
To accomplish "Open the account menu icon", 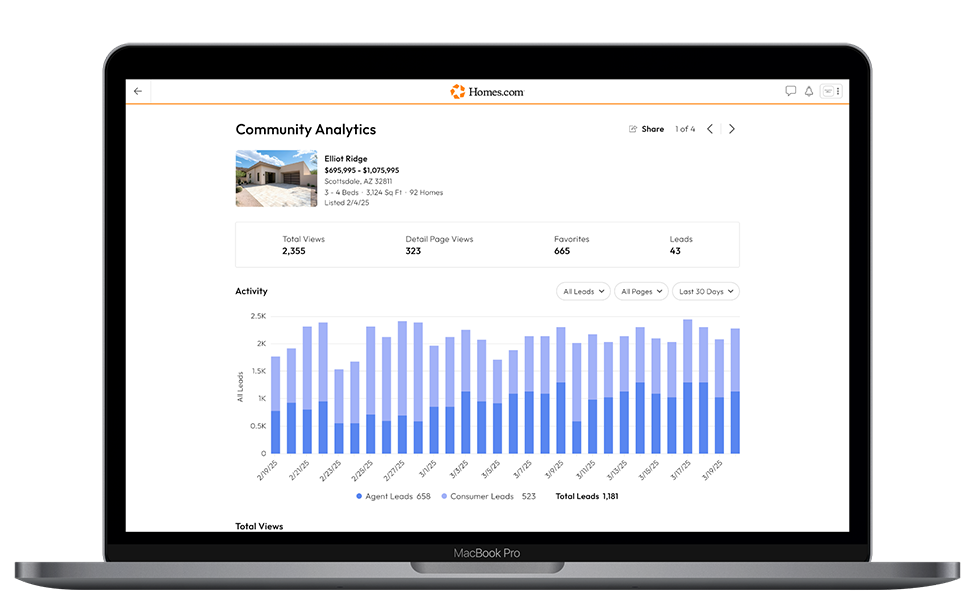I will click(x=827, y=91).
